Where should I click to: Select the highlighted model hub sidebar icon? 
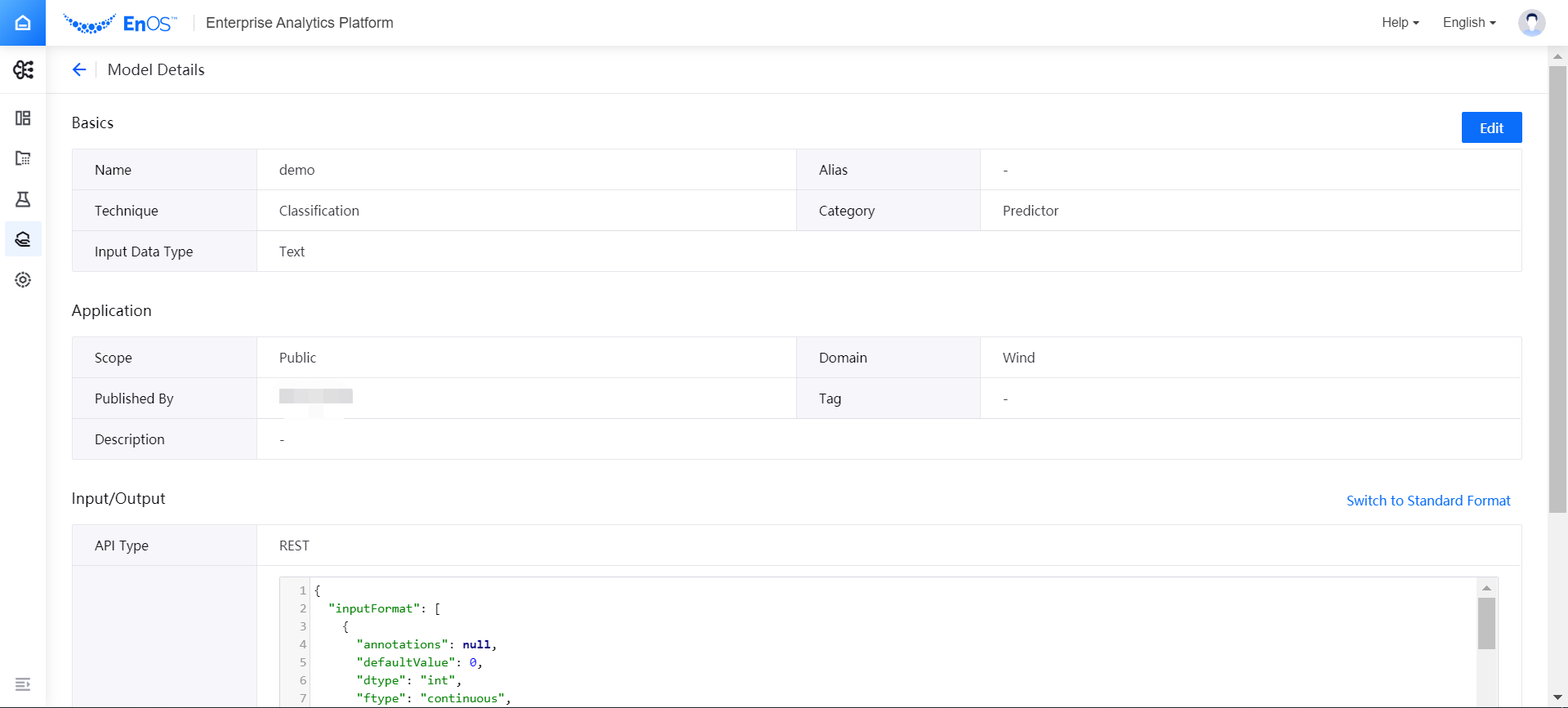pyautogui.click(x=23, y=239)
